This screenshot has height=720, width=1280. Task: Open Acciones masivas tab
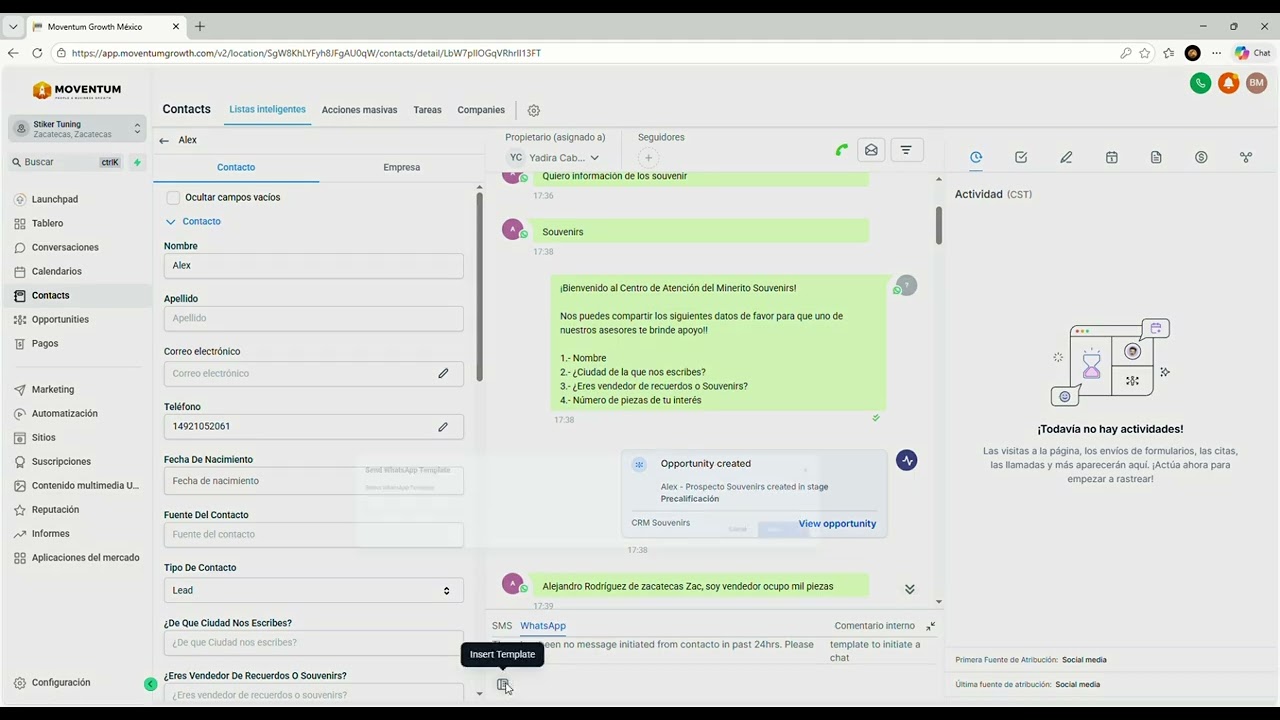[x=359, y=110]
